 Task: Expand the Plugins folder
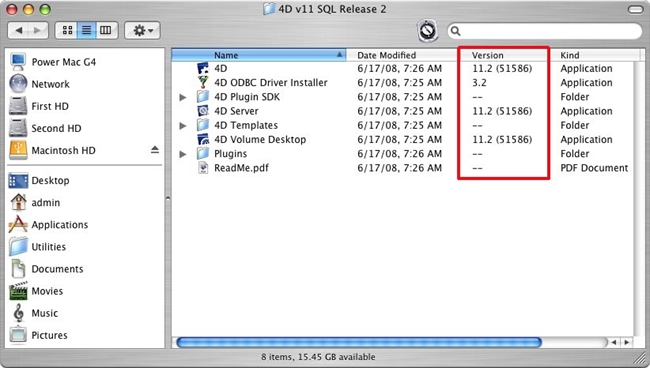click(183, 154)
